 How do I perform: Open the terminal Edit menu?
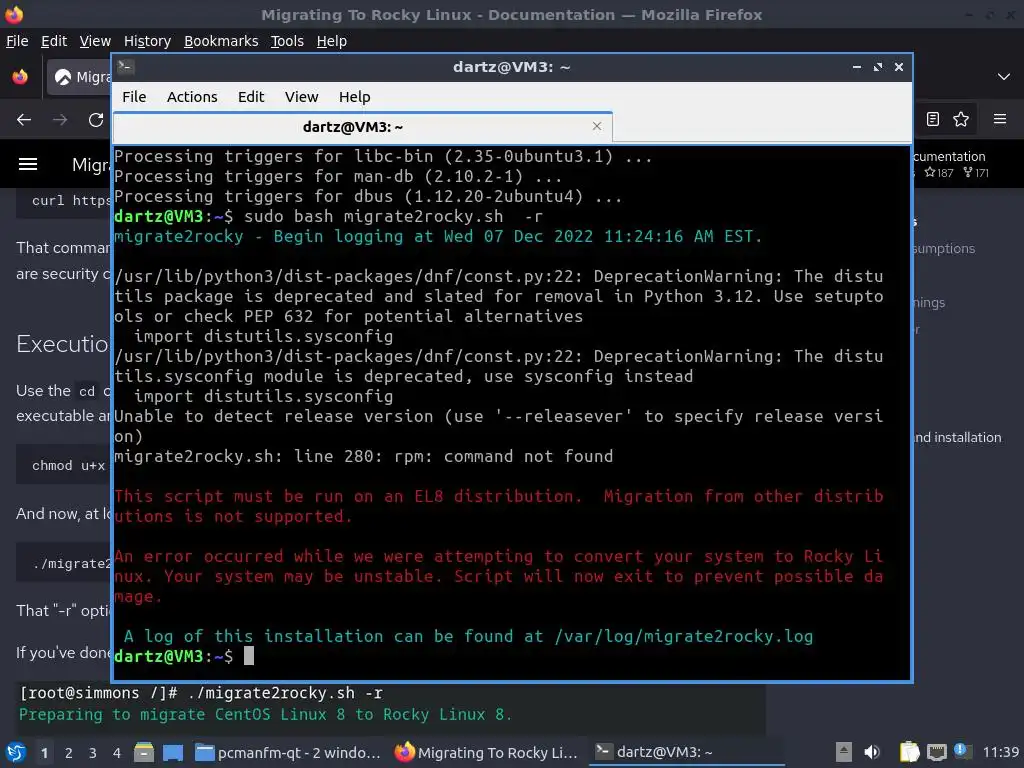point(251,97)
